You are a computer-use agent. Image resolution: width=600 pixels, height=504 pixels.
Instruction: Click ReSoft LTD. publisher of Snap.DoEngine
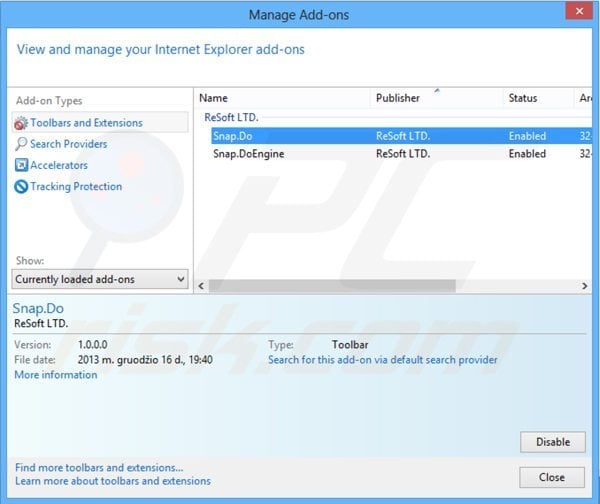403,154
